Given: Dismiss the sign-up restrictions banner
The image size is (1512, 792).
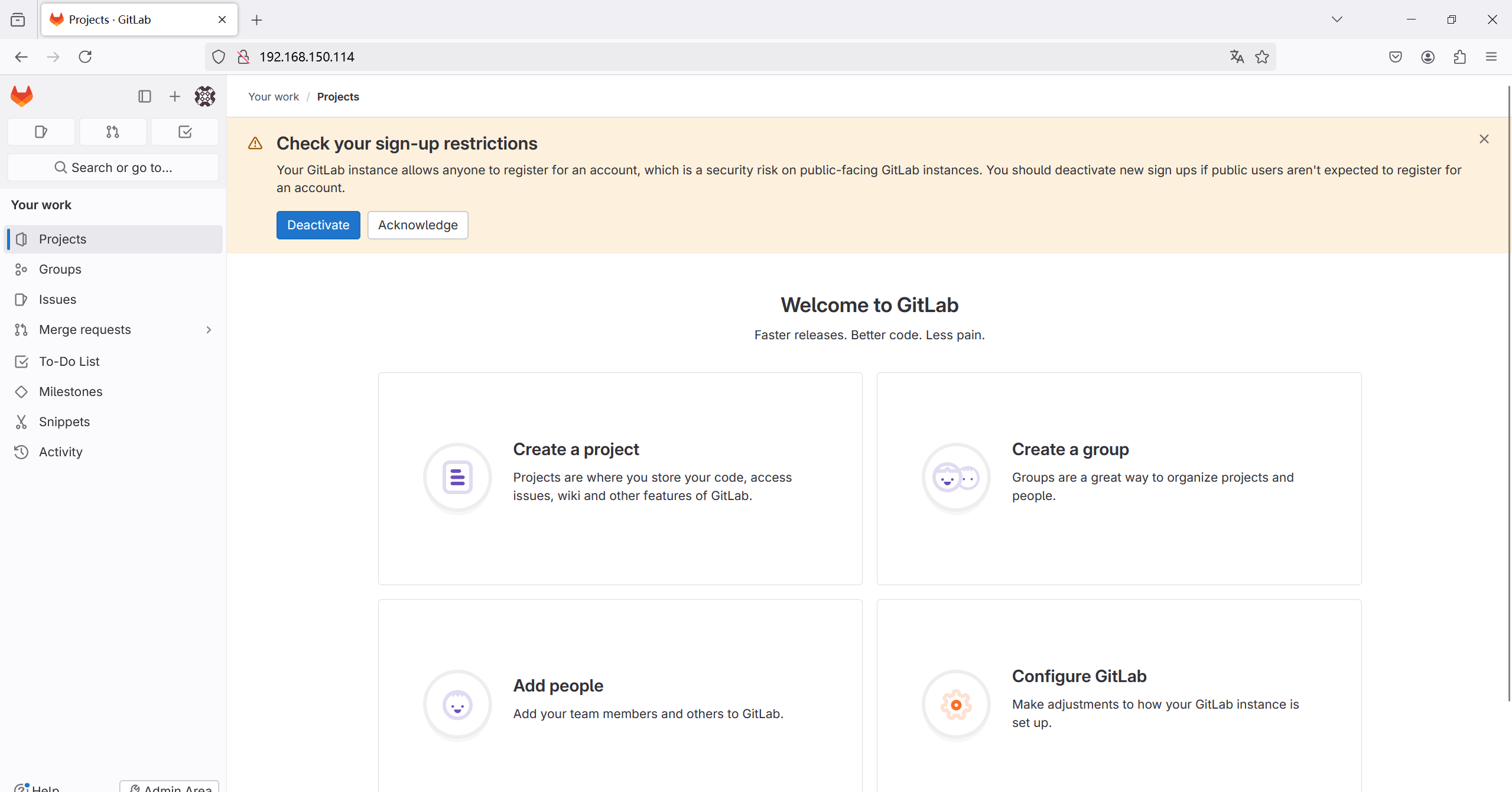Looking at the screenshot, I should tap(1484, 139).
